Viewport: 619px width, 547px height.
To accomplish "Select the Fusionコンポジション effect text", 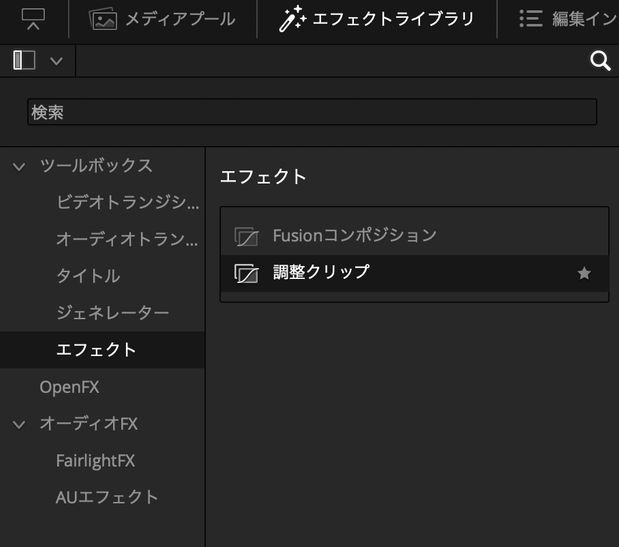I will tap(355, 236).
